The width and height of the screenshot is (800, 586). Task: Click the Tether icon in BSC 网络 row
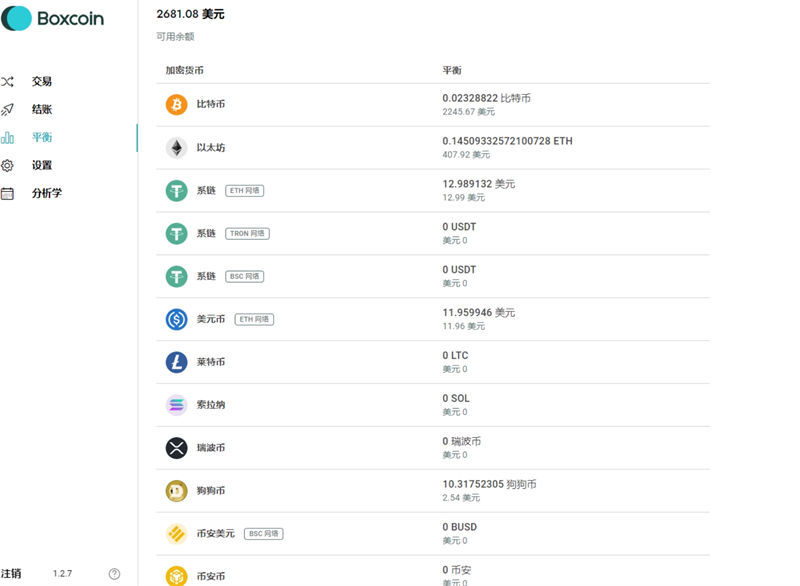coord(177,276)
